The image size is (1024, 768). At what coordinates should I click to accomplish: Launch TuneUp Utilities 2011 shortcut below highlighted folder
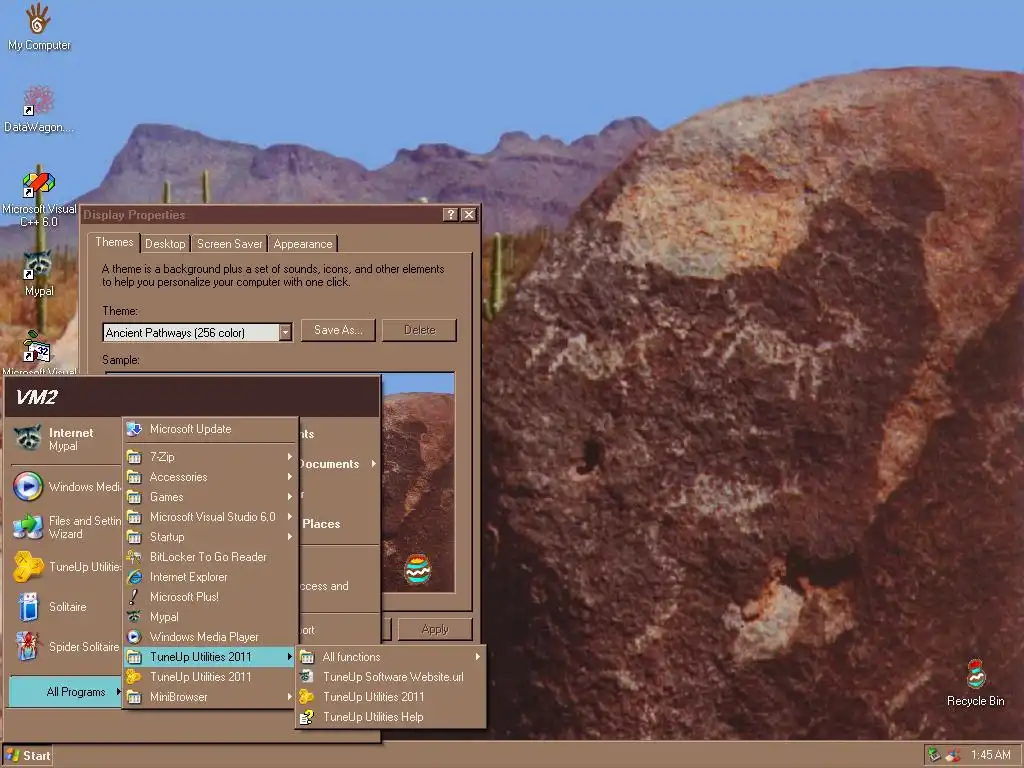(210, 677)
